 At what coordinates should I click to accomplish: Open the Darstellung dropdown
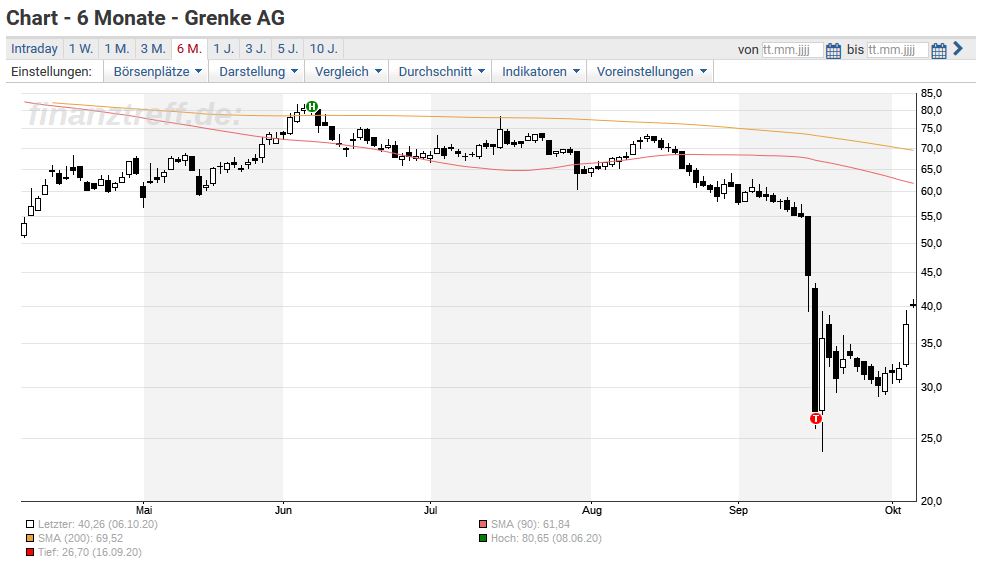coord(258,72)
